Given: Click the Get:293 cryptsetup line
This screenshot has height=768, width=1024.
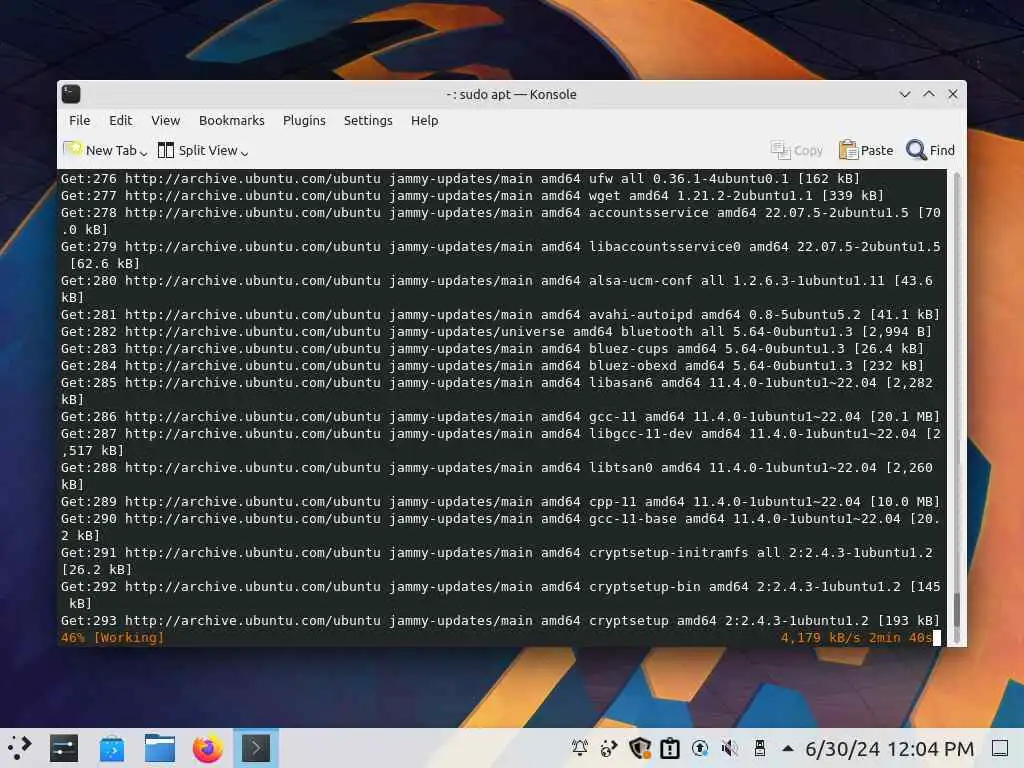Looking at the screenshot, I should click(500, 620).
